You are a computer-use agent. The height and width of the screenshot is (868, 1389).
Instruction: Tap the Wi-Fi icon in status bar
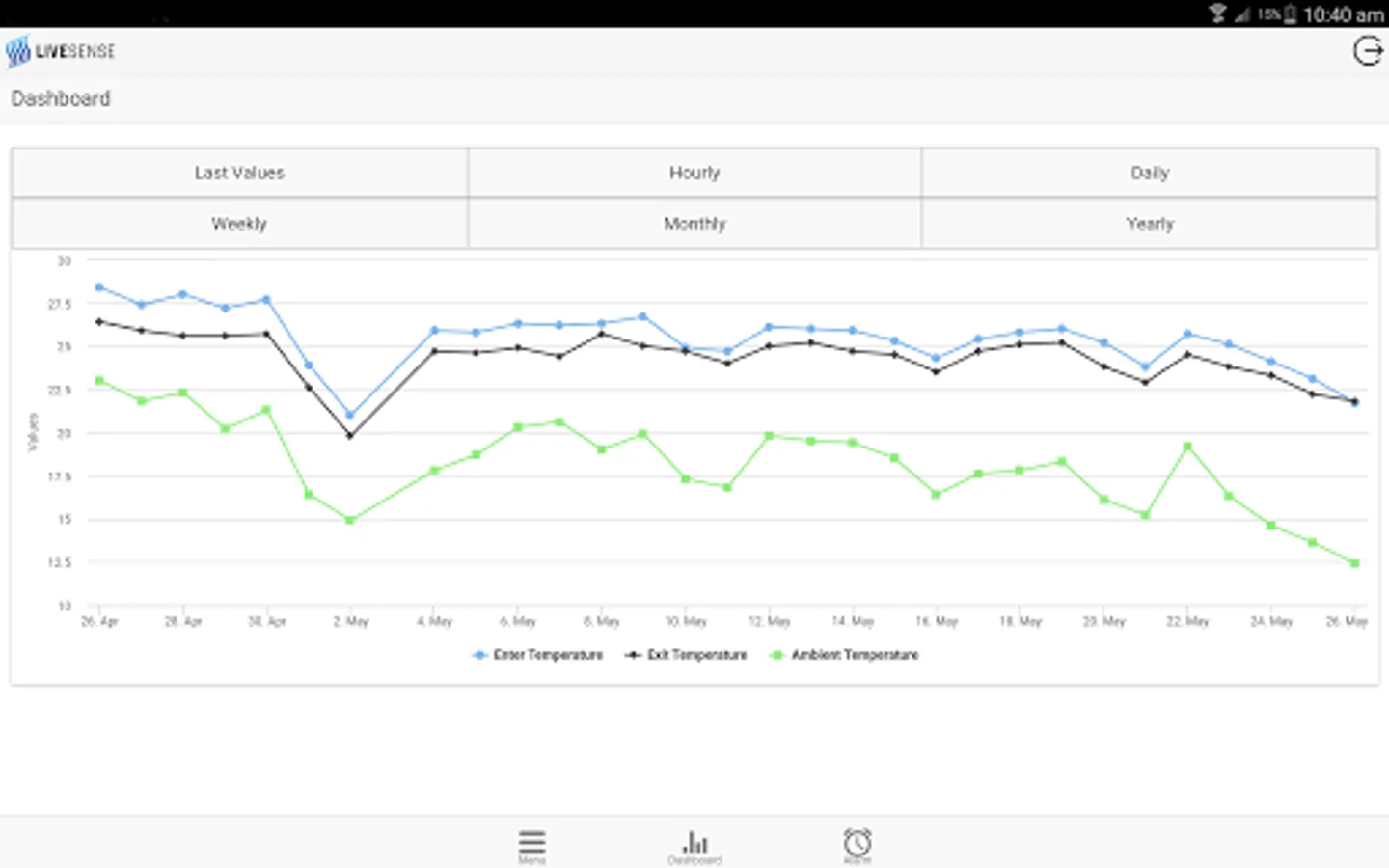(x=1217, y=14)
